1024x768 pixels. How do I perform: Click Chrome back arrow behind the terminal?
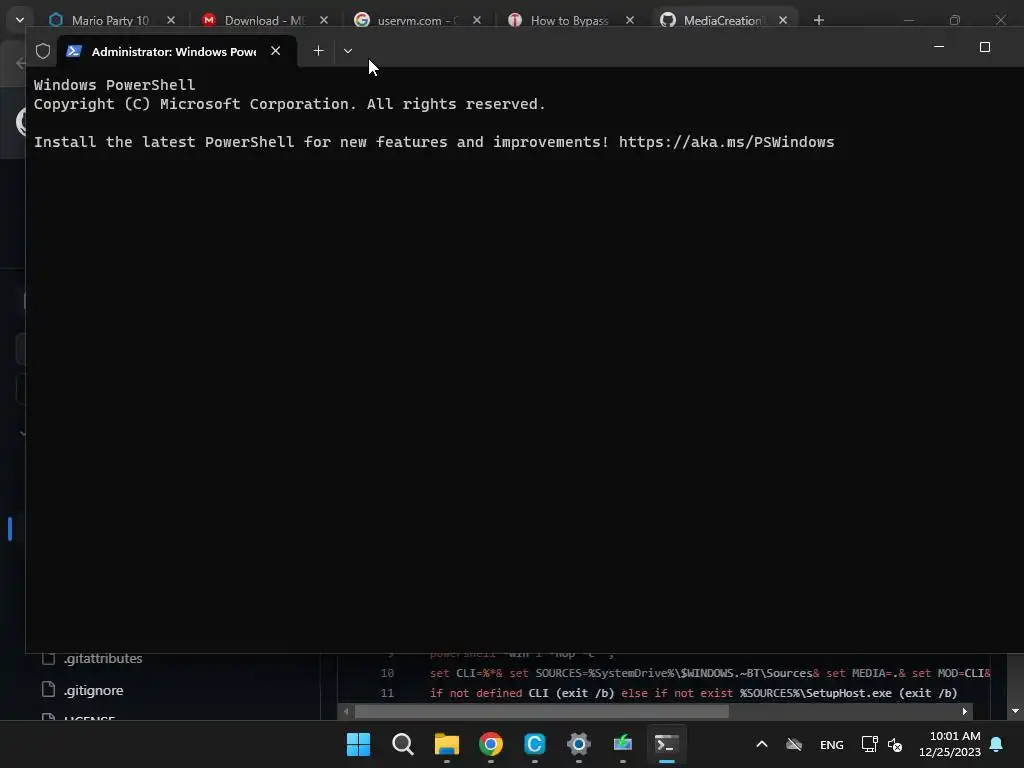click(x=20, y=63)
